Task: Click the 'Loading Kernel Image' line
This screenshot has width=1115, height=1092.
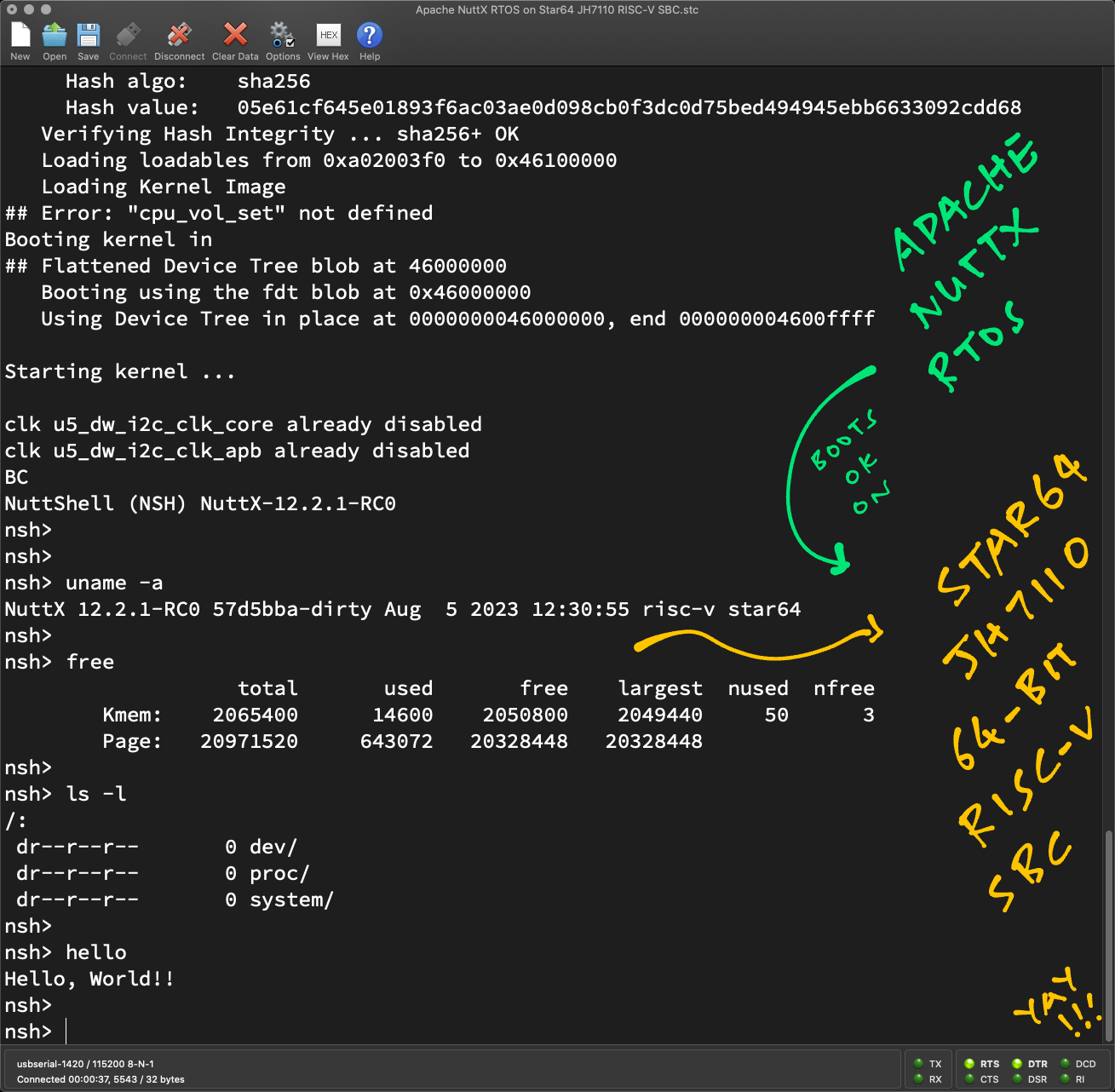Action: [x=164, y=187]
